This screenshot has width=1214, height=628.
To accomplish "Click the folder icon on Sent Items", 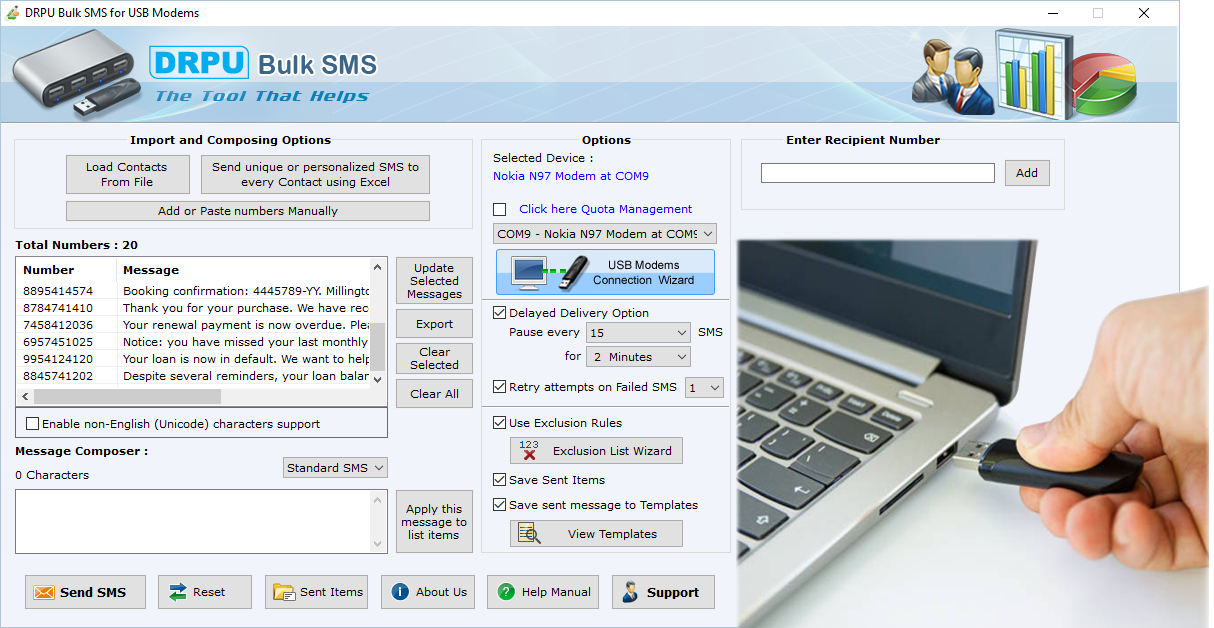I will pos(284,592).
